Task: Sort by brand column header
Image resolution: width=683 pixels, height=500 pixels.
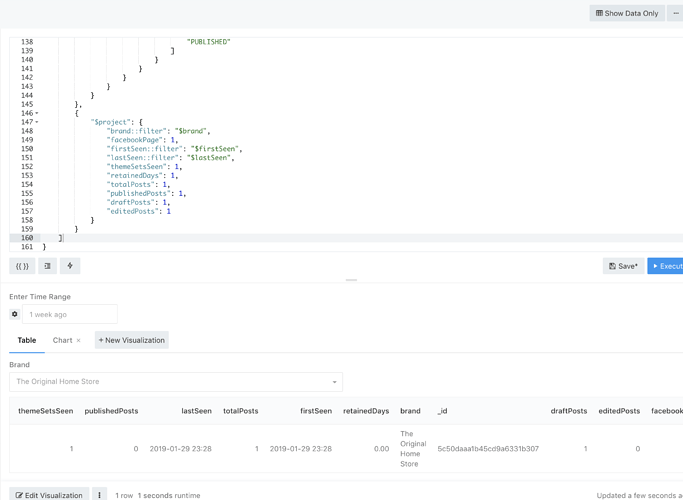Action: click(x=410, y=411)
